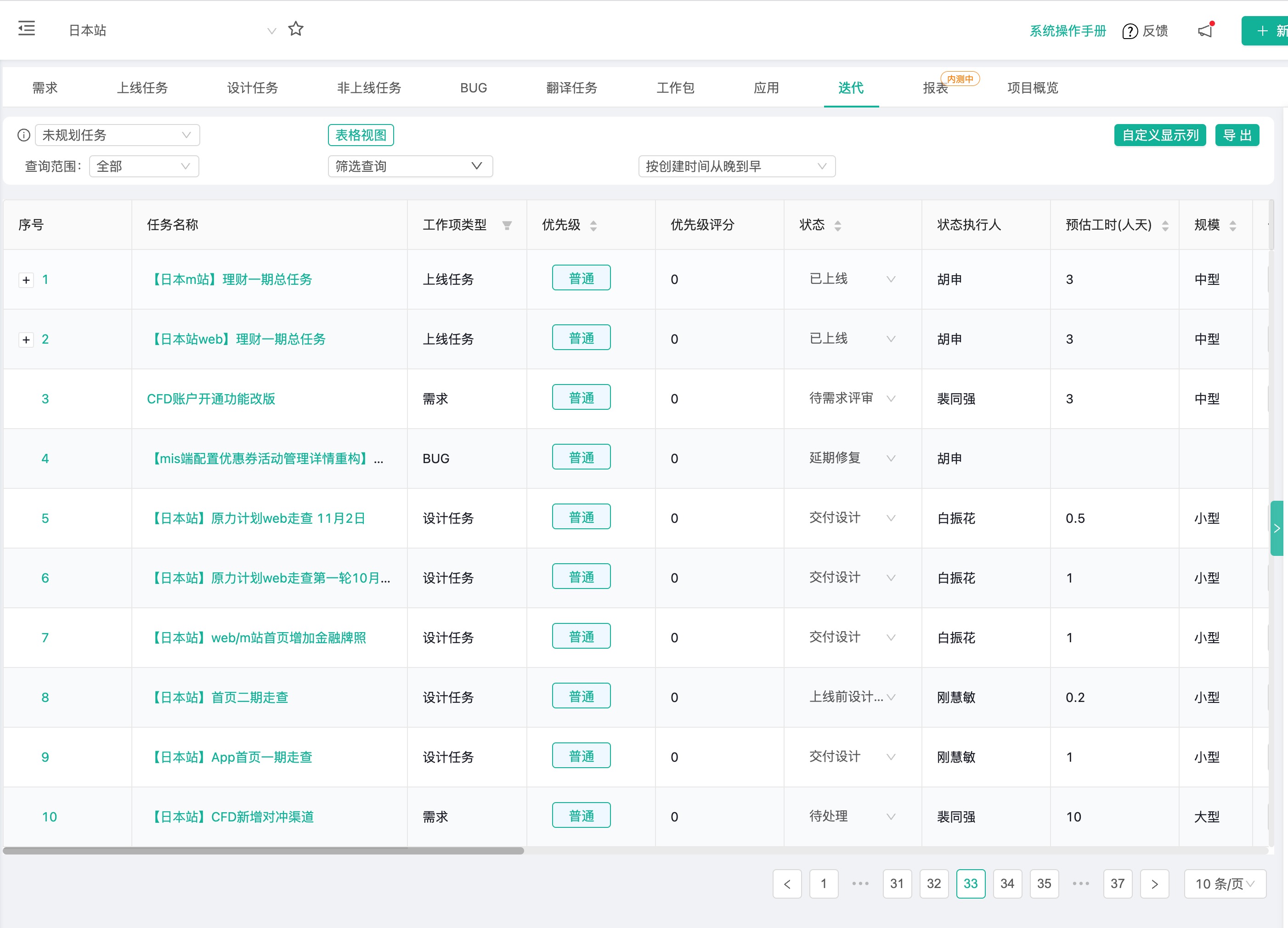The height and width of the screenshot is (928, 1288).
Task: Open task 【日本站】CFD新增对冲渠道
Action: [231, 816]
